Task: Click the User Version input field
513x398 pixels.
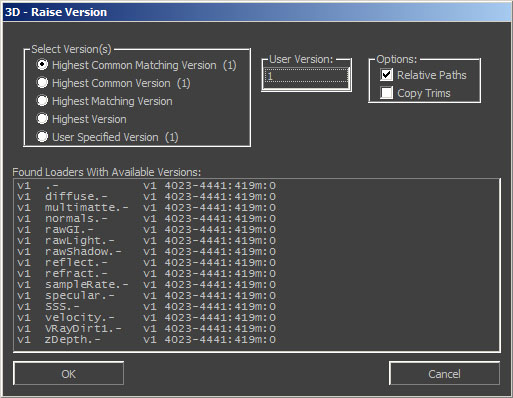Action: coord(306,76)
